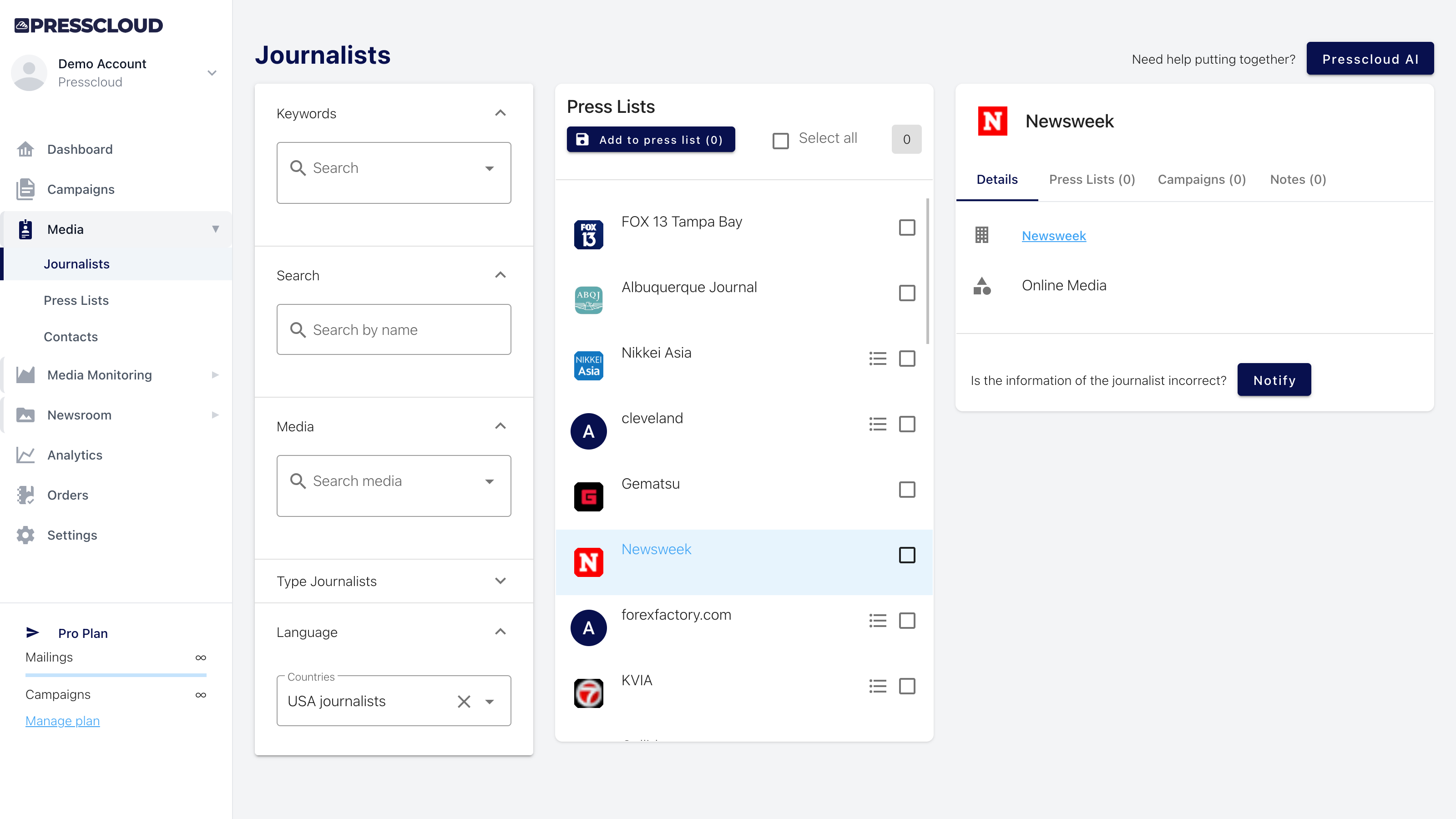Expand the Type Journalists section
Image resolution: width=1456 pixels, height=819 pixels.
[500, 581]
